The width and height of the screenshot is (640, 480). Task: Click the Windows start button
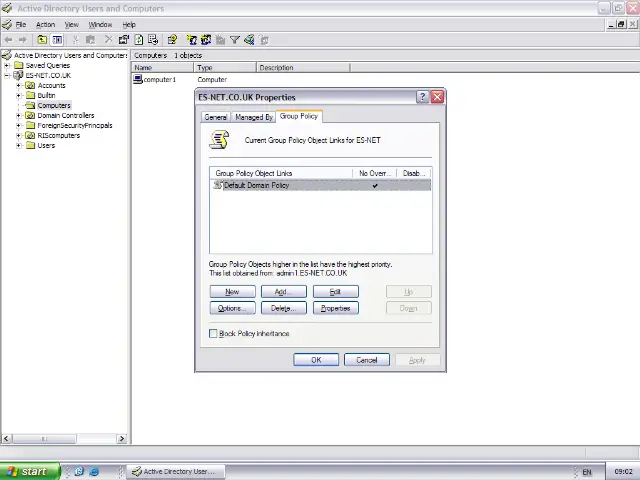pos(29,471)
